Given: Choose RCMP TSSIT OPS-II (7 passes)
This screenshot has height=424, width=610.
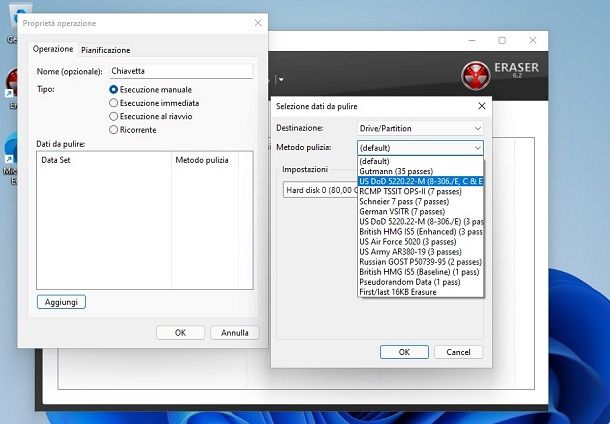Looking at the screenshot, I should click(420, 191).
